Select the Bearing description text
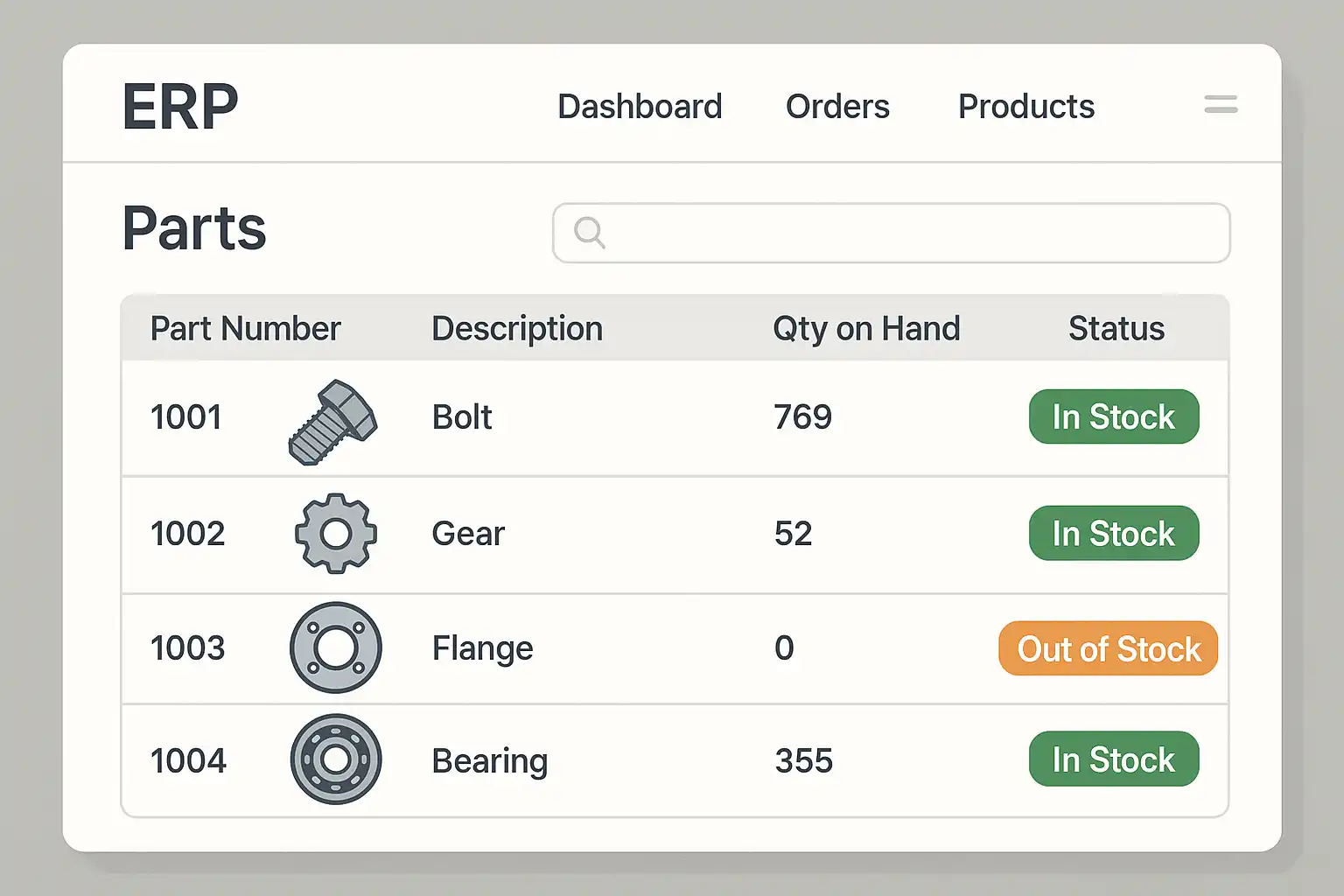This screenshot has width=1344, height=896. point(490,761)
